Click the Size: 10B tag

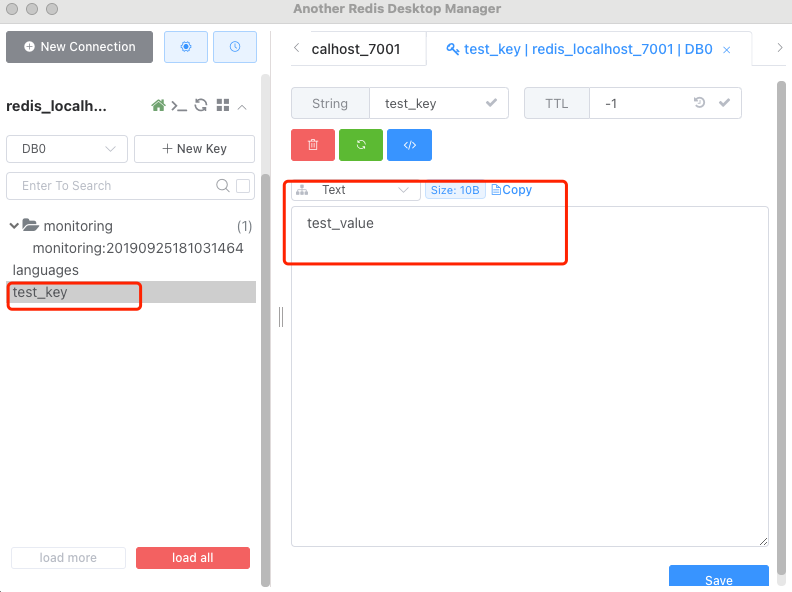(455, 190)
